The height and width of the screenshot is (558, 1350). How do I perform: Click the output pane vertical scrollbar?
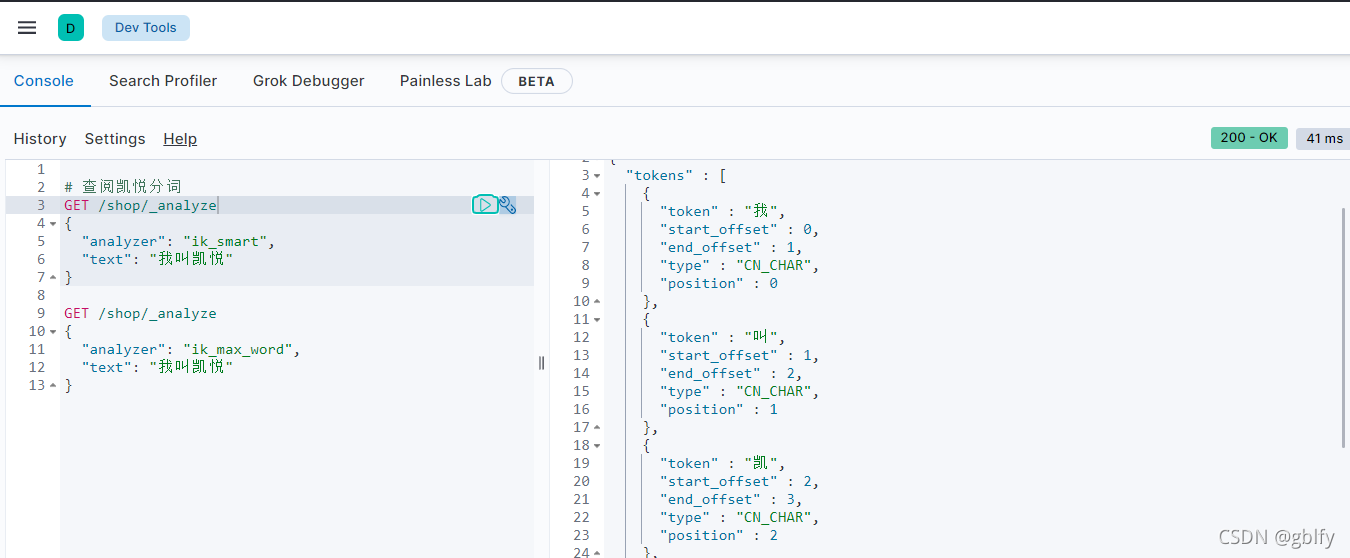pos(1345,328)
